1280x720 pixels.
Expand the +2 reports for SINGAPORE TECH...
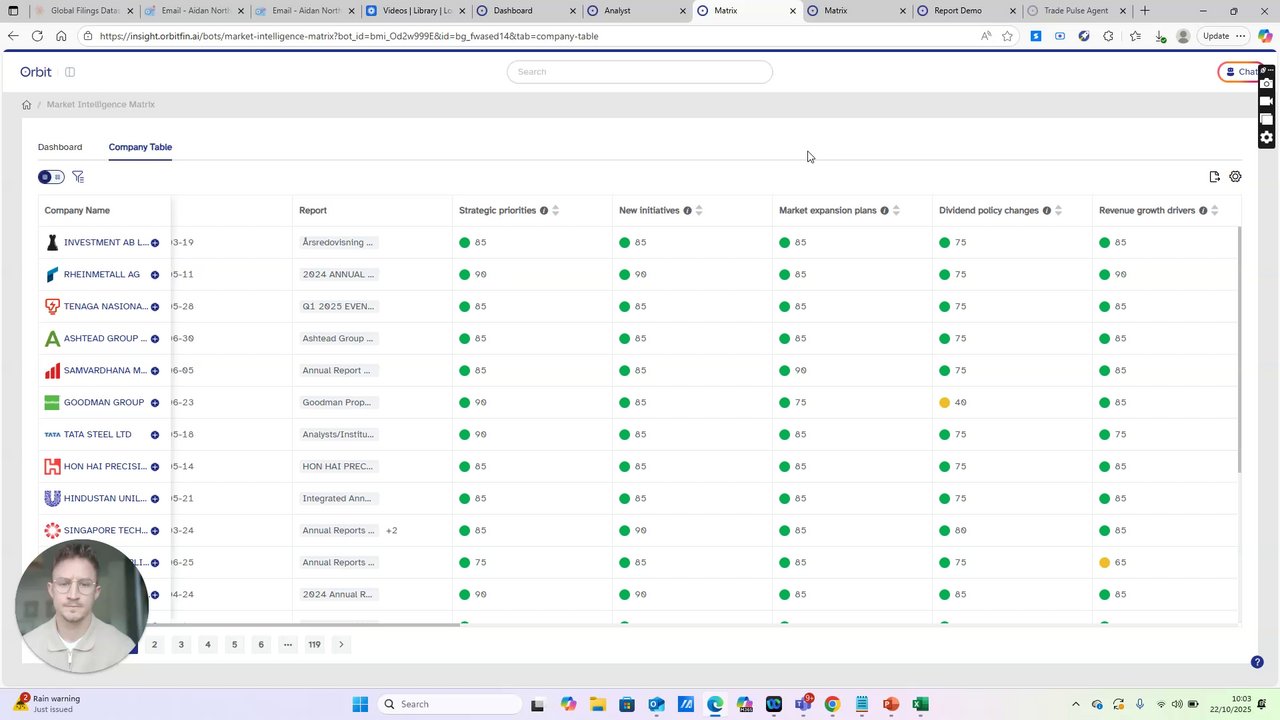coord(392,531)
